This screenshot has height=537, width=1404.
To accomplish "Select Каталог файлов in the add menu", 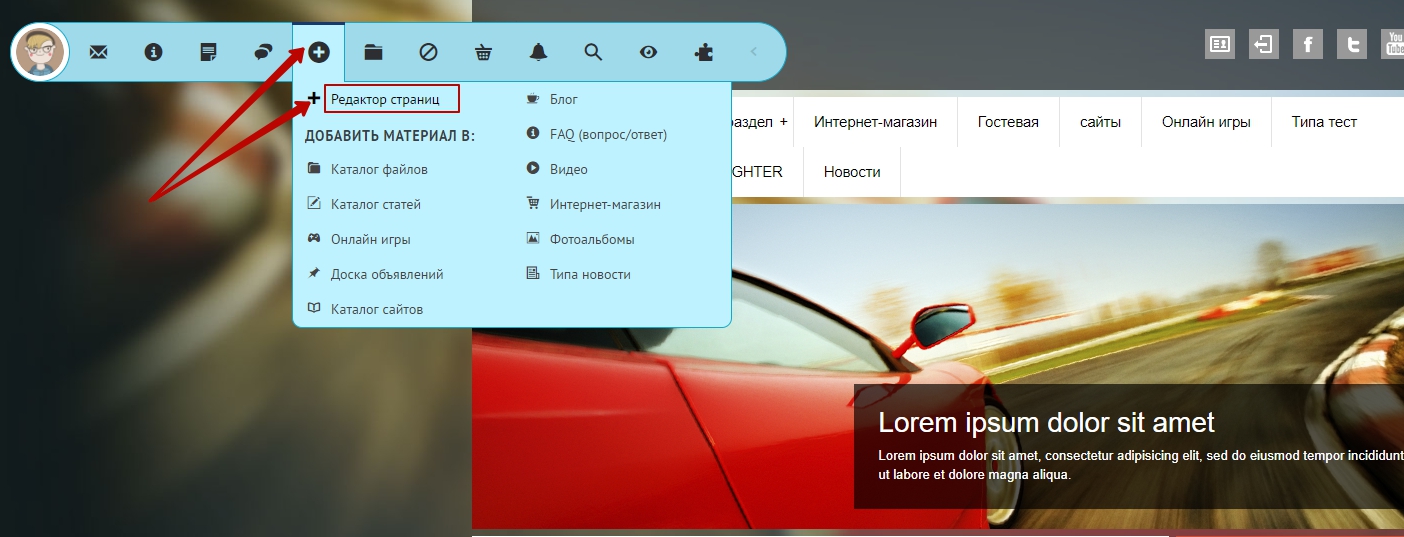I will 379,169.
